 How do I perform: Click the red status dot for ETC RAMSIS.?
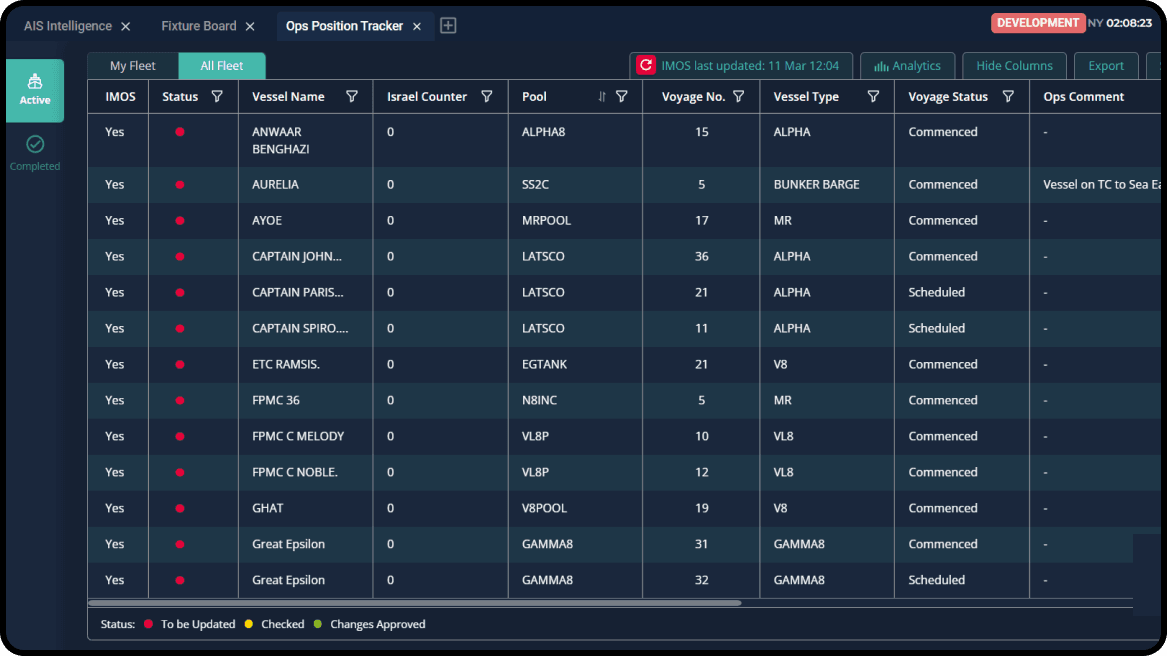[x=179, y=364]
